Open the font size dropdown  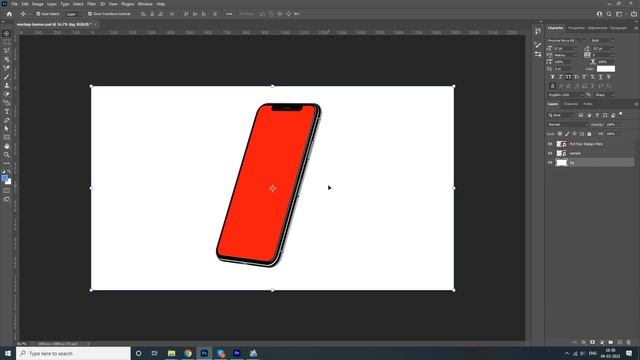[x=566, y=49]
